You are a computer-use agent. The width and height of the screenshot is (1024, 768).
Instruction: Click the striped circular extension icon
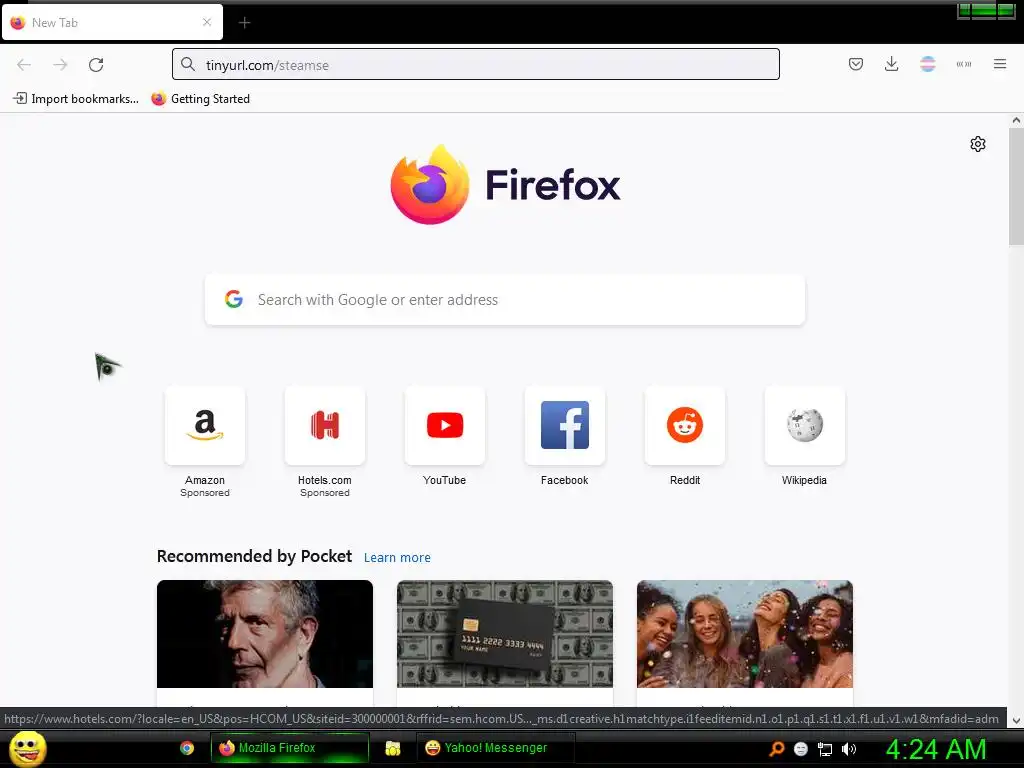[x=927, y=64]
